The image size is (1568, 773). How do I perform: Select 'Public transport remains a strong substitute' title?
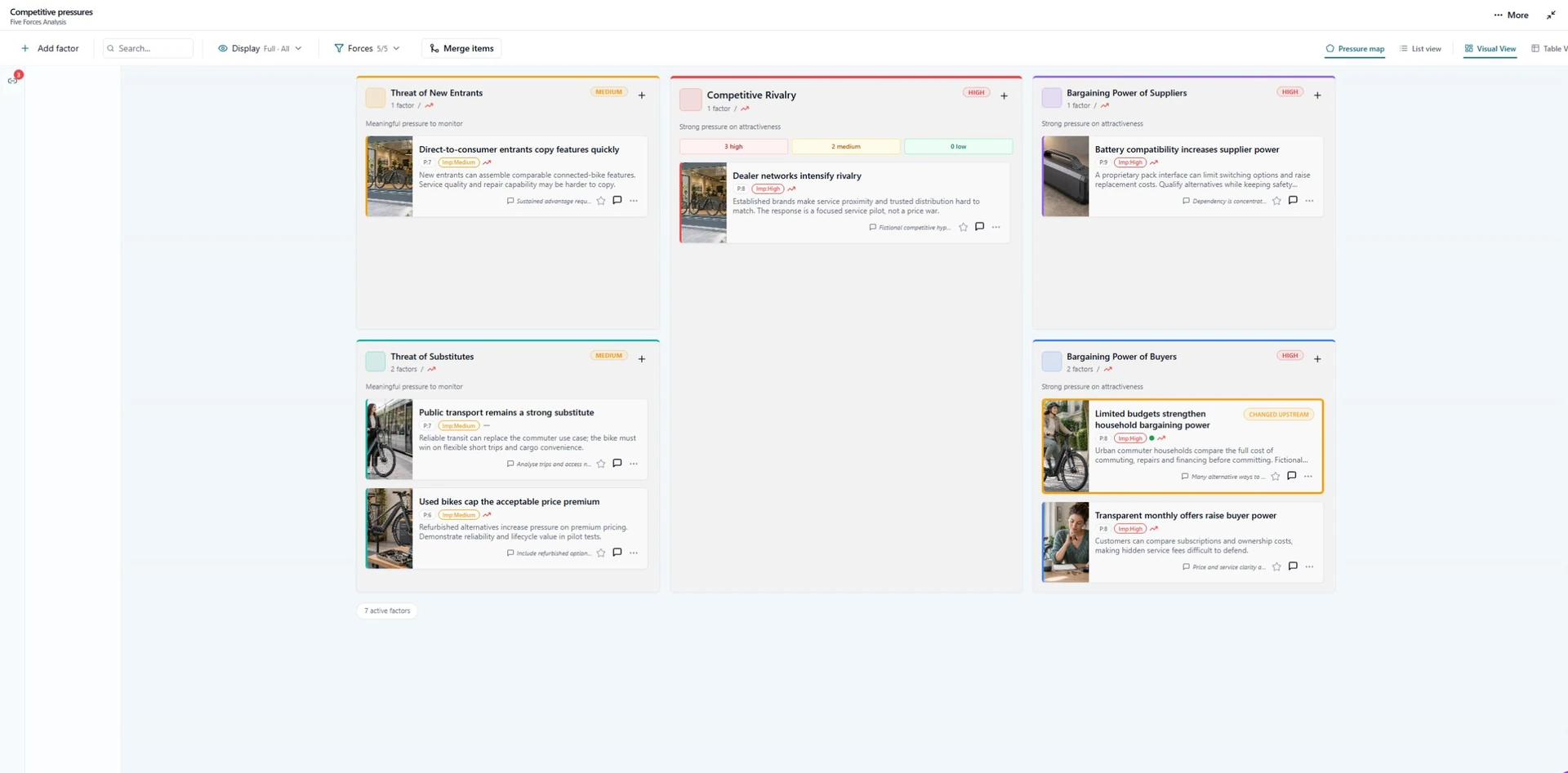pyautogui.click(x=506, y=413)
